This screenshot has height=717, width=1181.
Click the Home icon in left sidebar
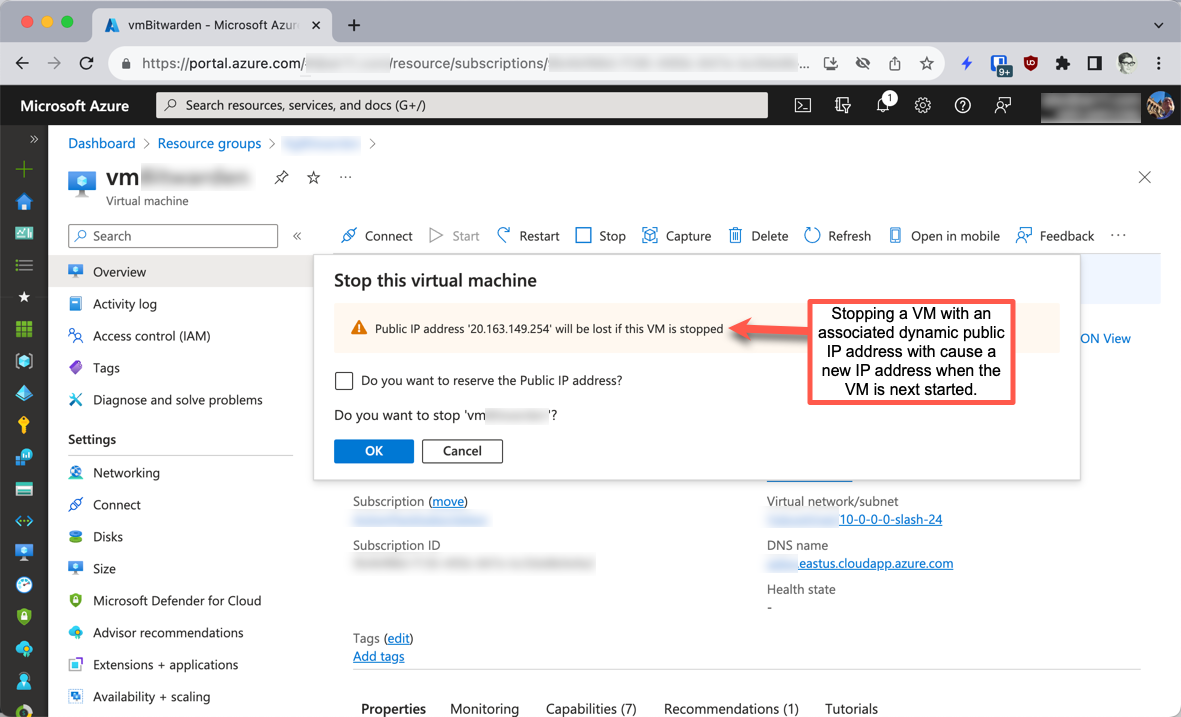pyautogui.click(x=22, y=201)
